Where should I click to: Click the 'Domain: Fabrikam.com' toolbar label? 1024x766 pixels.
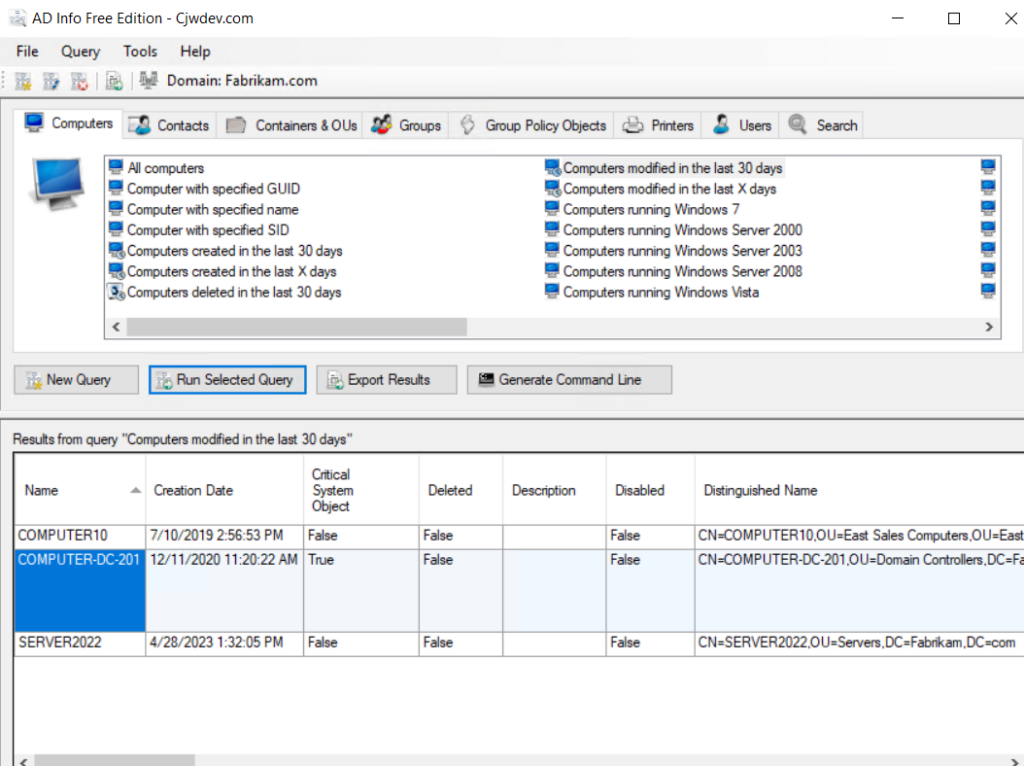pos(242,80)
